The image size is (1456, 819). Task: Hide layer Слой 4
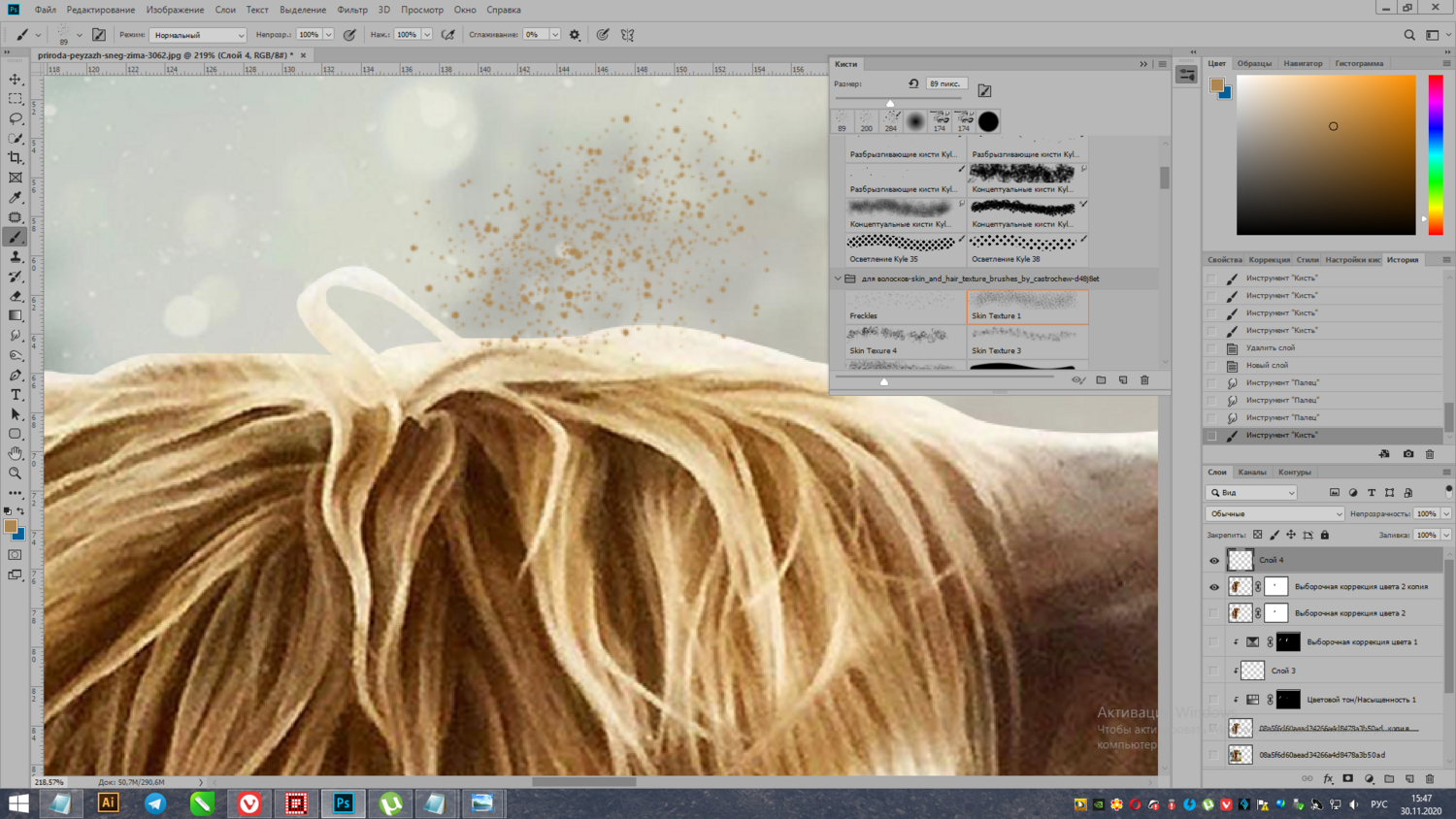point(1213,561)
